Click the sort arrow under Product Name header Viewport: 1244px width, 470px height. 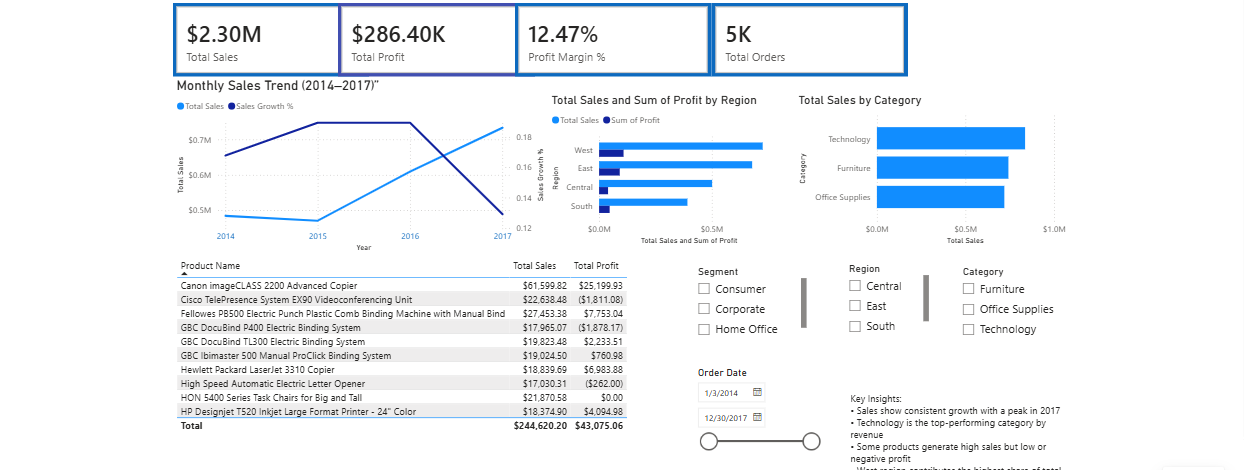(184, 274)
